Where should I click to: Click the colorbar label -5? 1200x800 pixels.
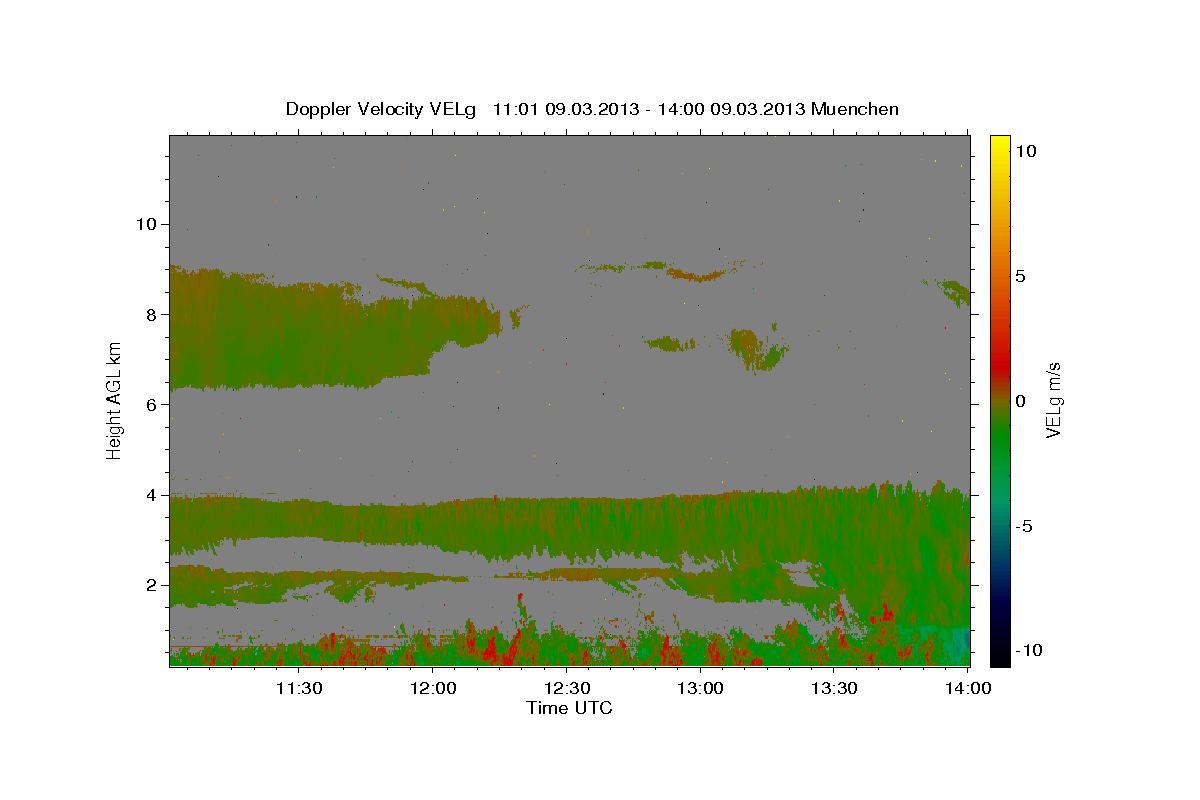point(1026,525)
